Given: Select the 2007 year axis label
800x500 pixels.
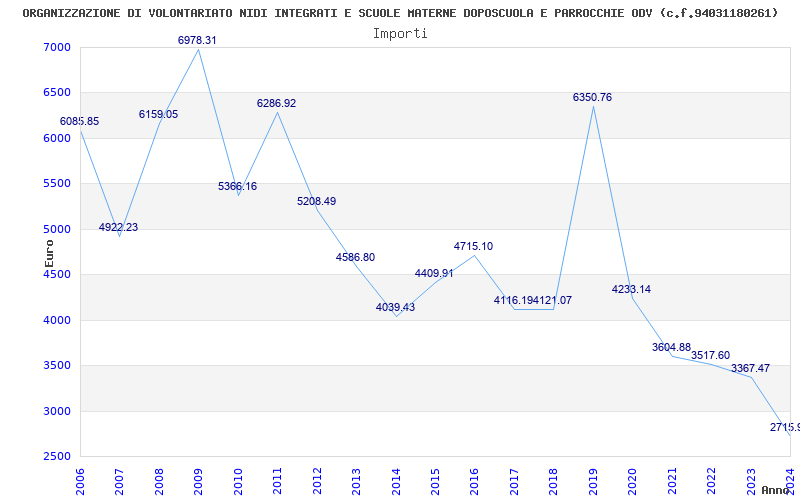Looking at the screenshot, I should coord(119,481).
